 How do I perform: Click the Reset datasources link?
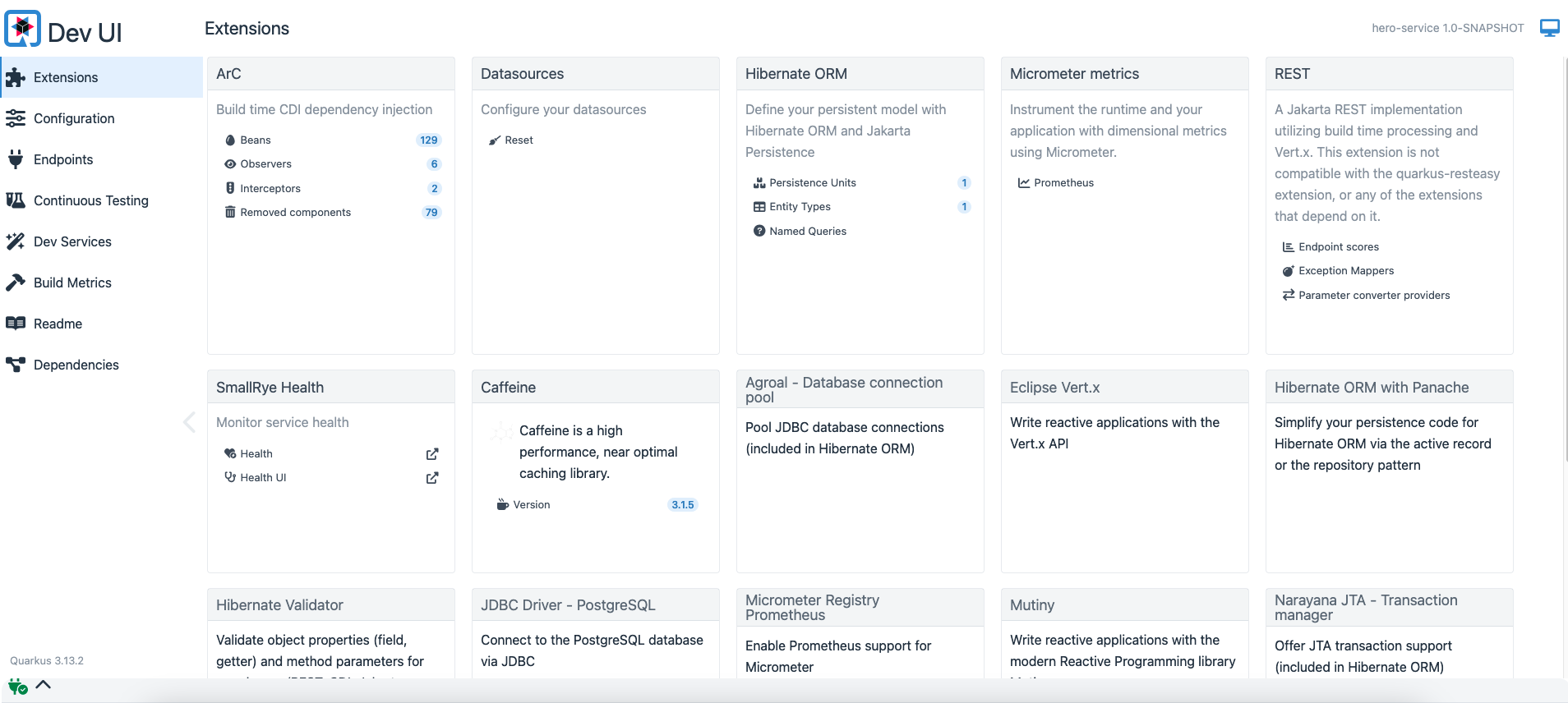coord(519,140)
